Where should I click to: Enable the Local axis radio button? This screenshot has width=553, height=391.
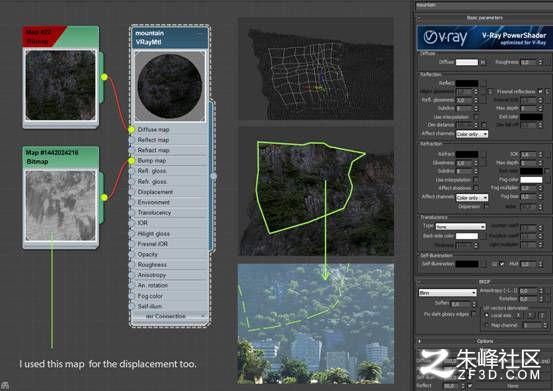click(487, 315)
